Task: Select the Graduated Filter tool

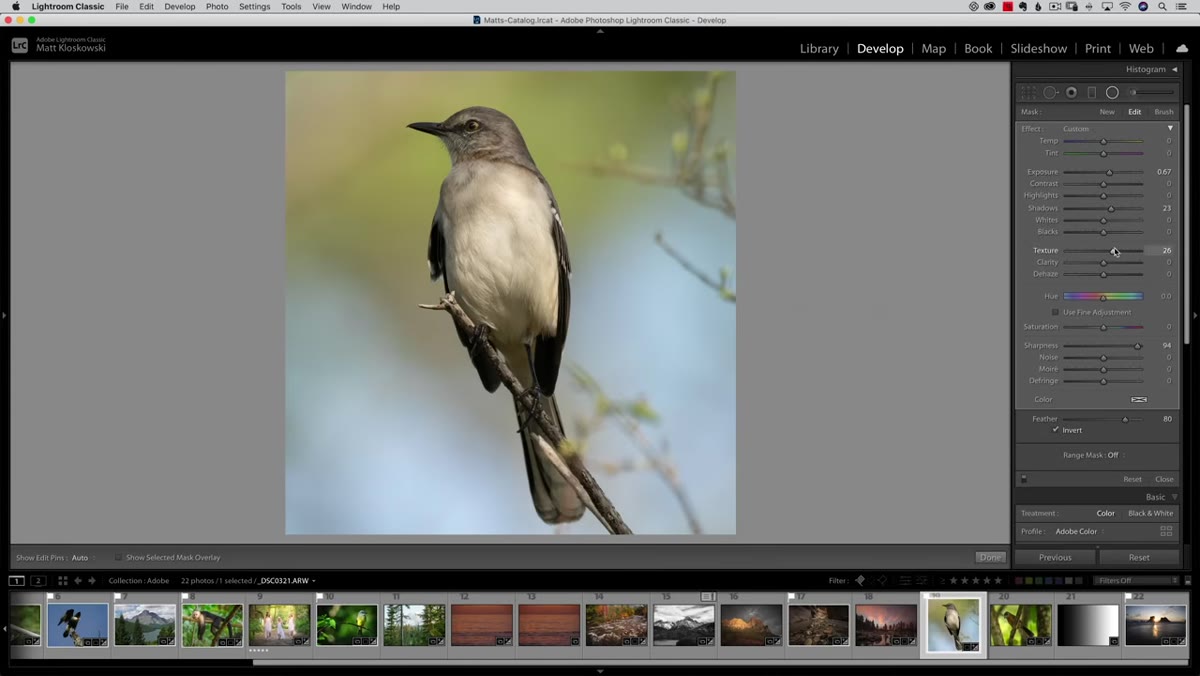Action: pos(1091,92)
